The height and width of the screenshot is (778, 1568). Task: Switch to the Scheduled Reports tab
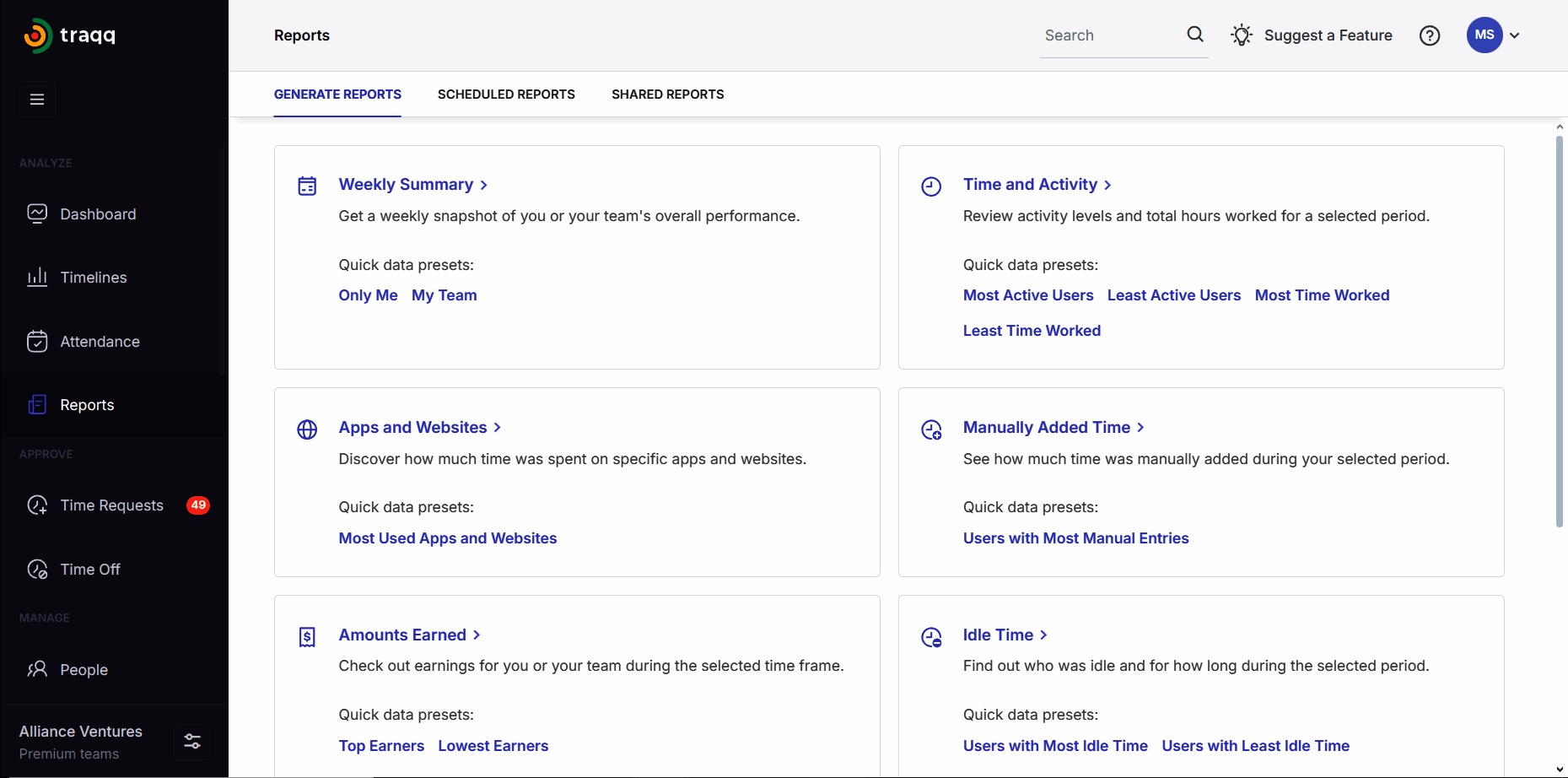(x=506, y=95)
